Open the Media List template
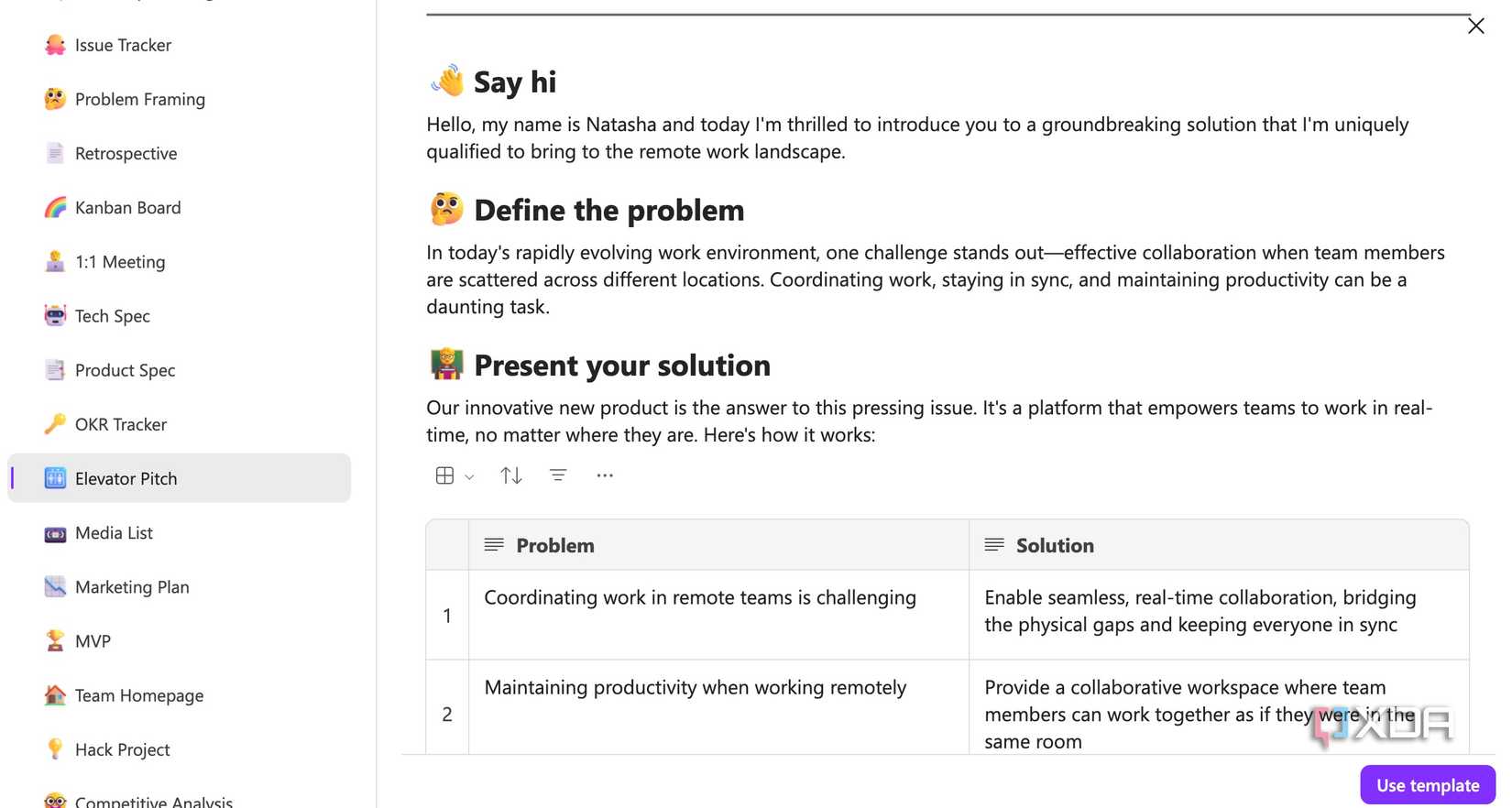This screenshot has height=808, width=1512. coord(114,532)
